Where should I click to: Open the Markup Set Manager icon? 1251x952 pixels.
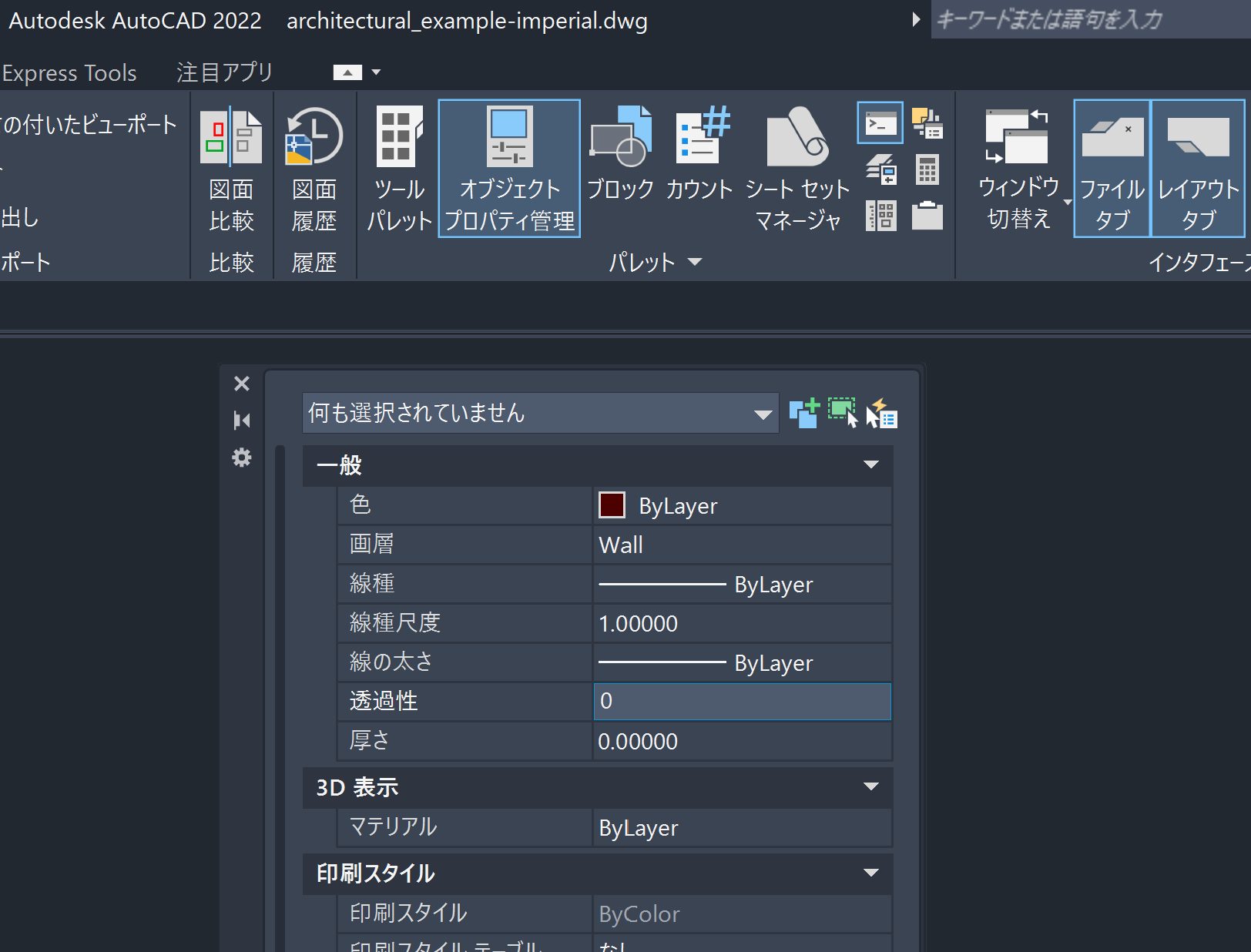point(927,123)
